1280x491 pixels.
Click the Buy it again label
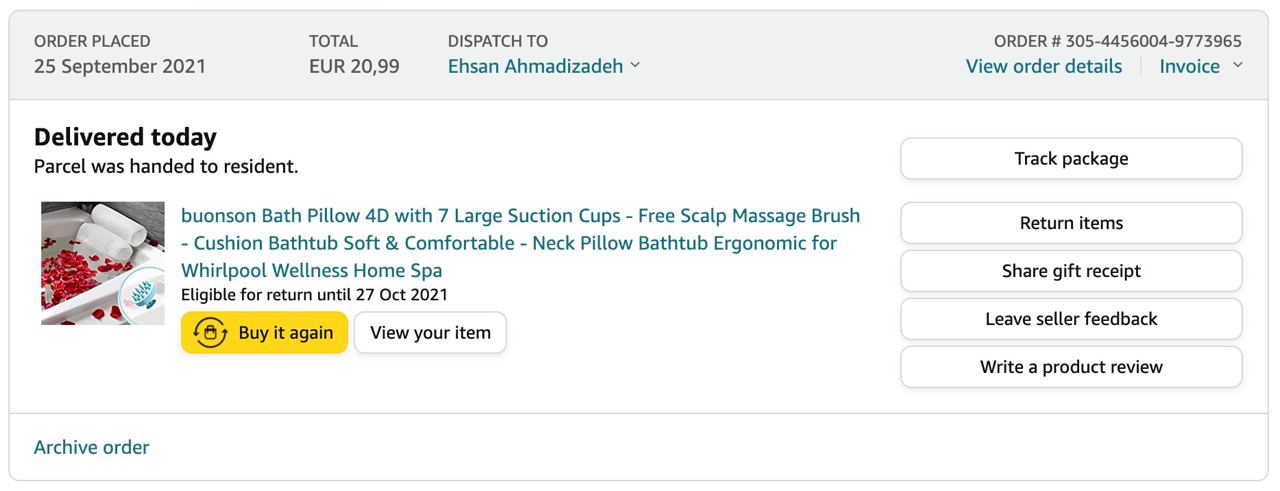285,333
